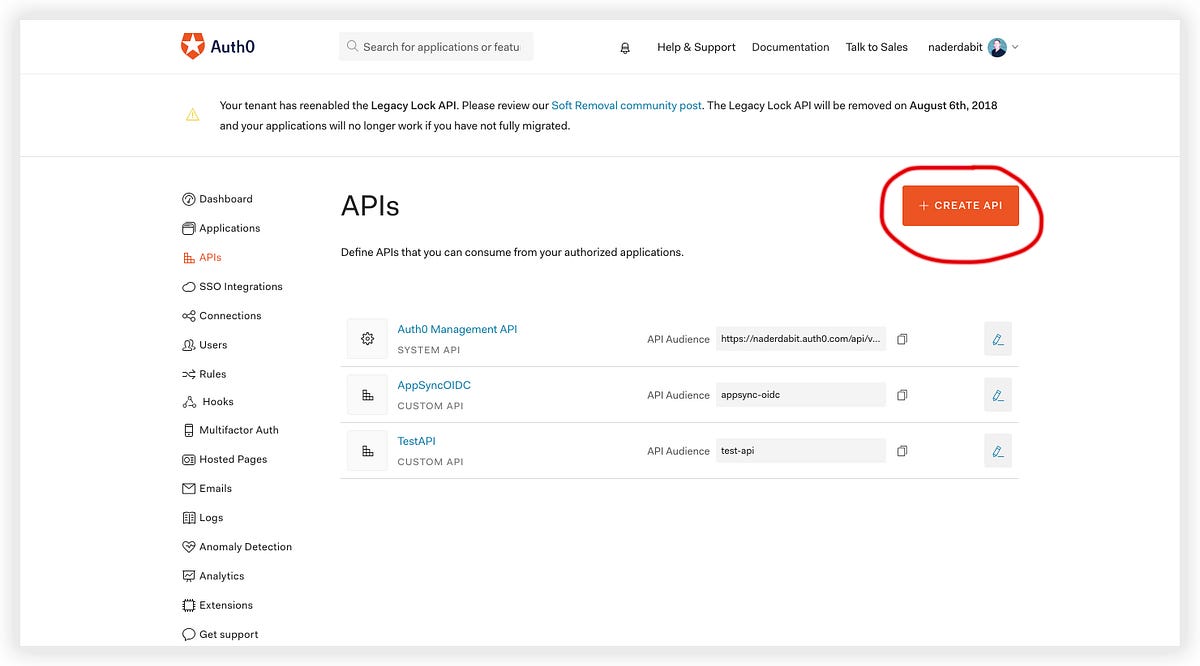Click the Extensions icon in the sidebar
The width and height of the screenshot is (1200, 666).
187,604
